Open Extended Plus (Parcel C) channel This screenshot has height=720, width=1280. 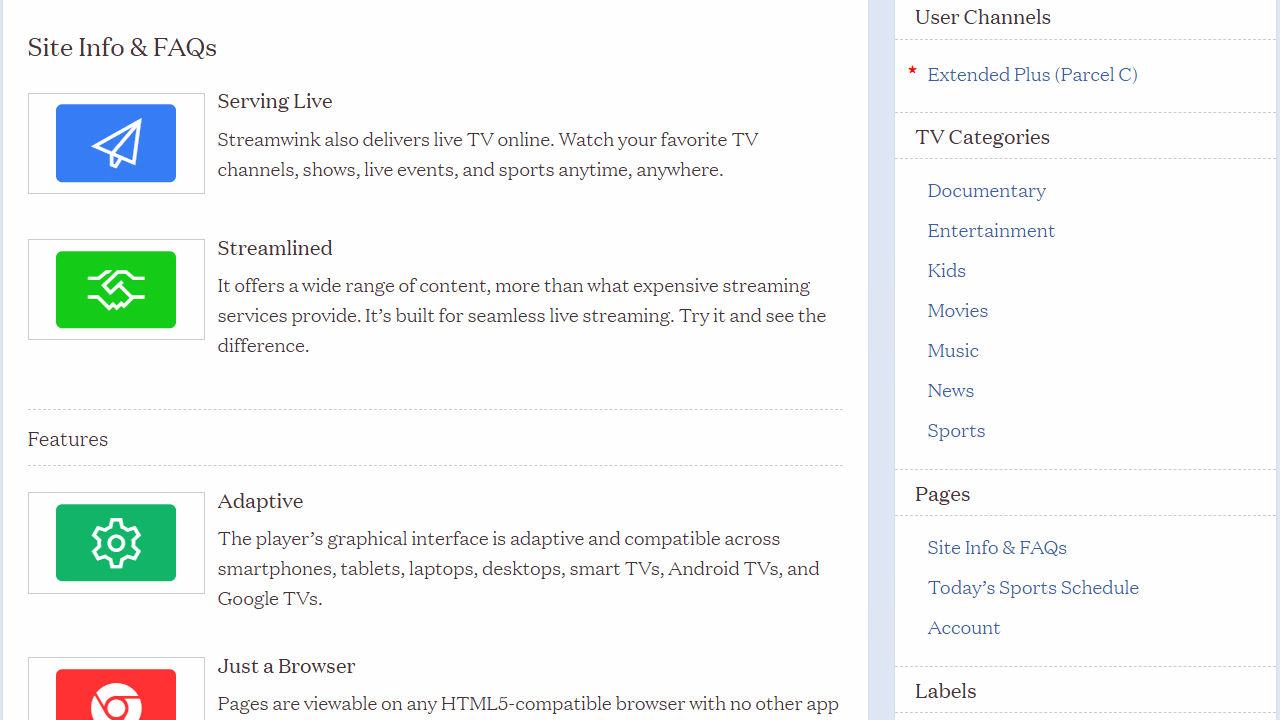click(1032, 75)
